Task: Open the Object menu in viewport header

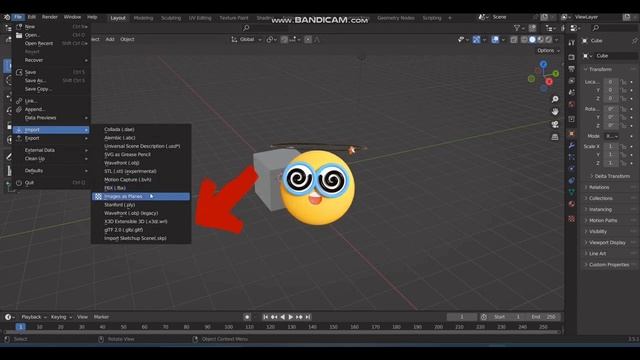Action: 127,39
